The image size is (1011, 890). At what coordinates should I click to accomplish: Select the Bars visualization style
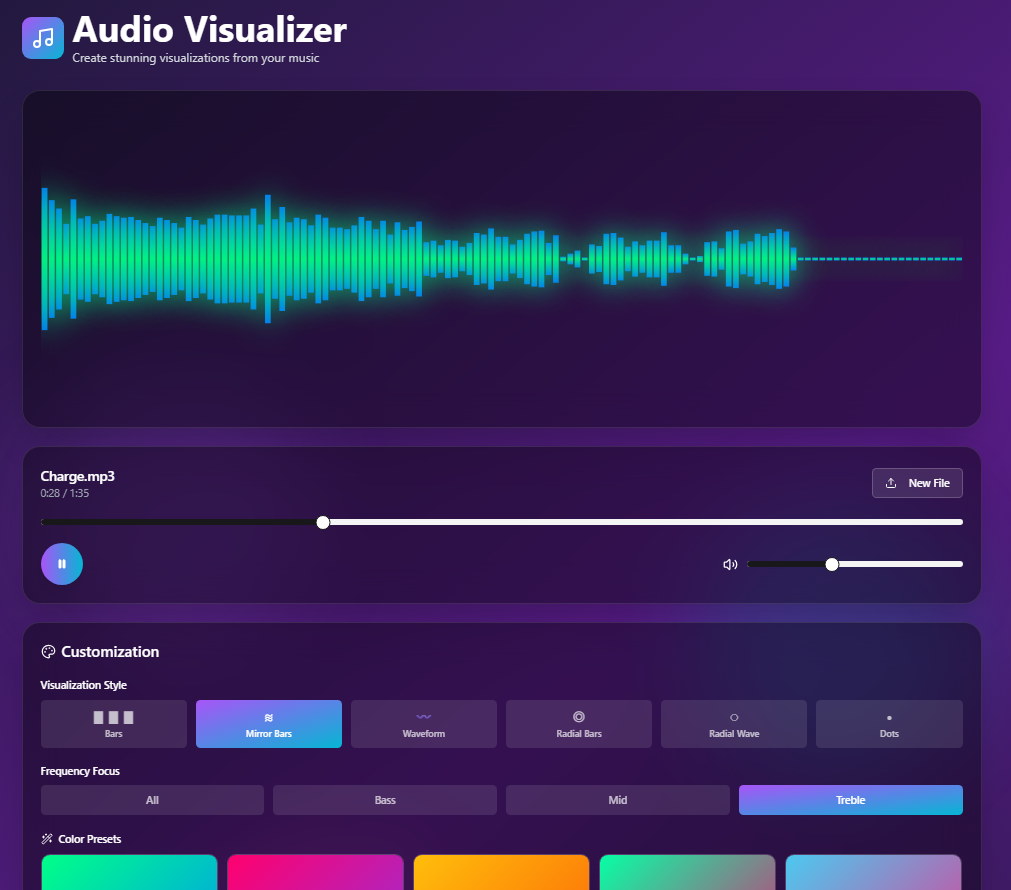tap(113, 724)
